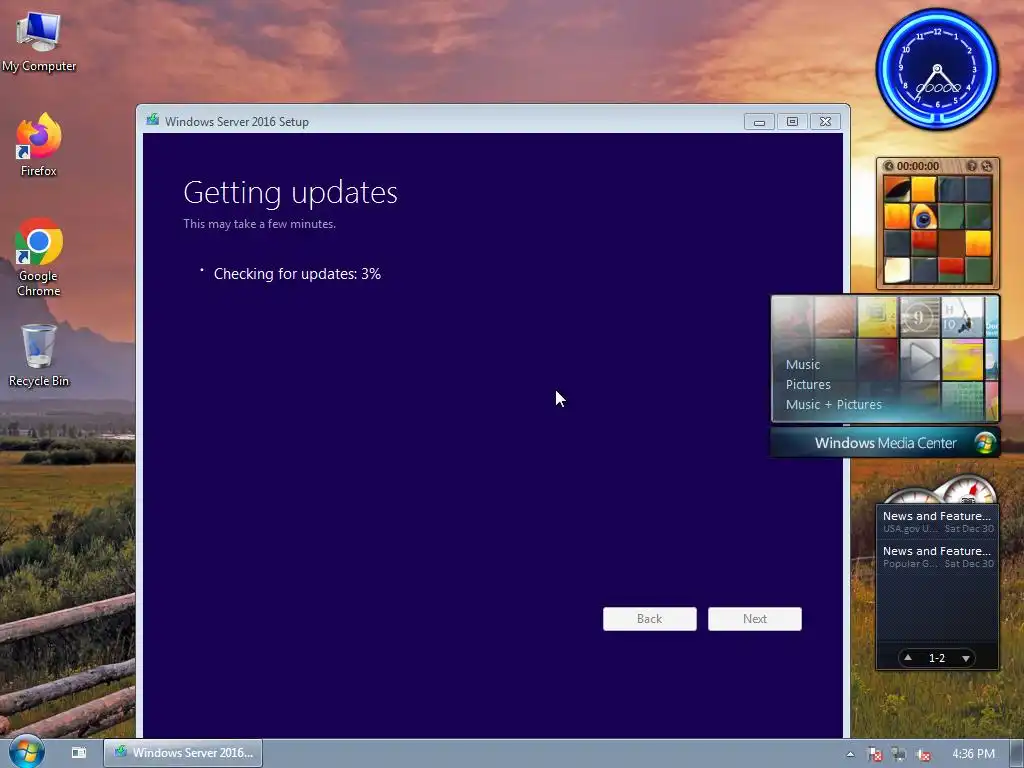Screen dimensions: 1024x768
Task: Select Pictures in Media Center gadget
Action: pyautogui.click(x=808, y=385)
